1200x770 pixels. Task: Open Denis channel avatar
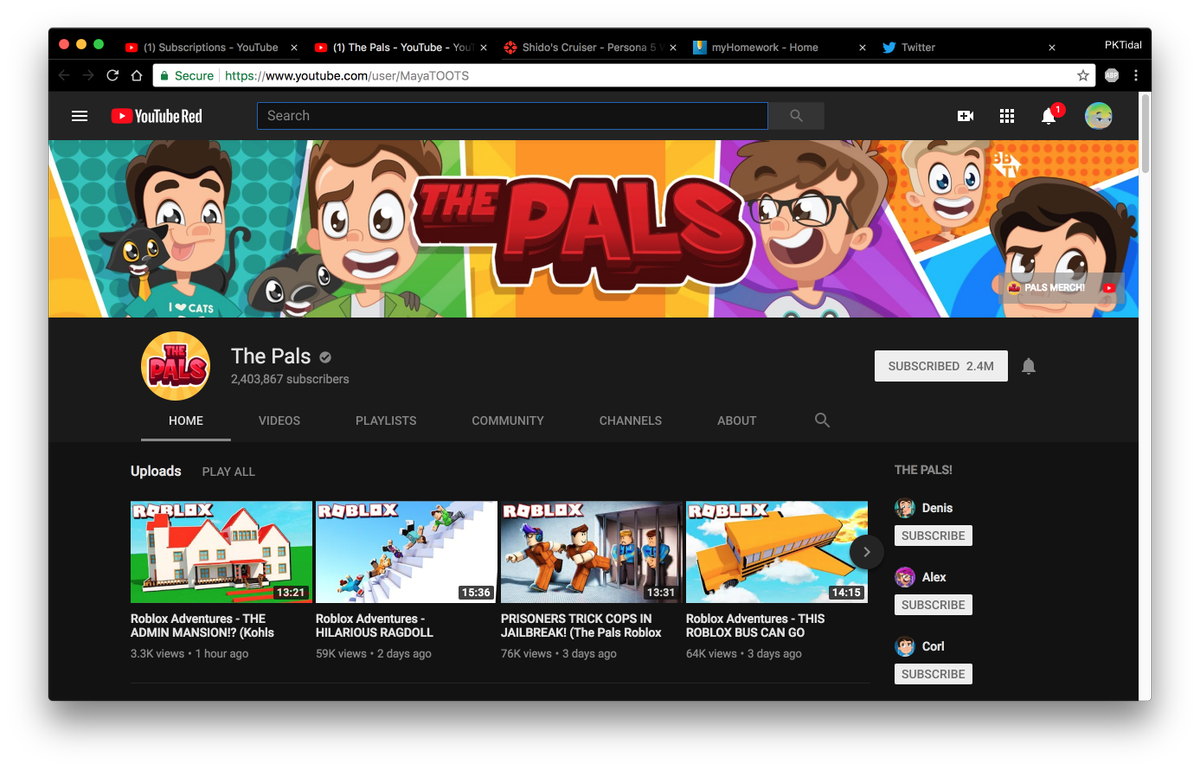[x=905, y=508]
